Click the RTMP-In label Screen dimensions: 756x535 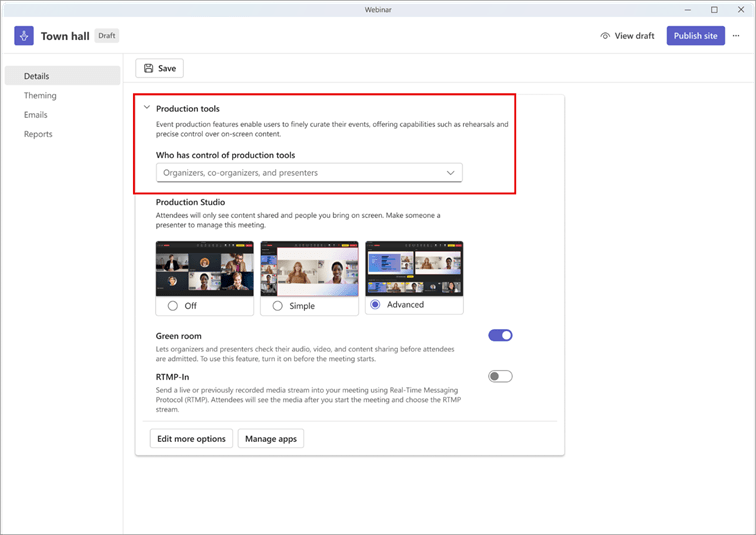[x=172, y=377]
